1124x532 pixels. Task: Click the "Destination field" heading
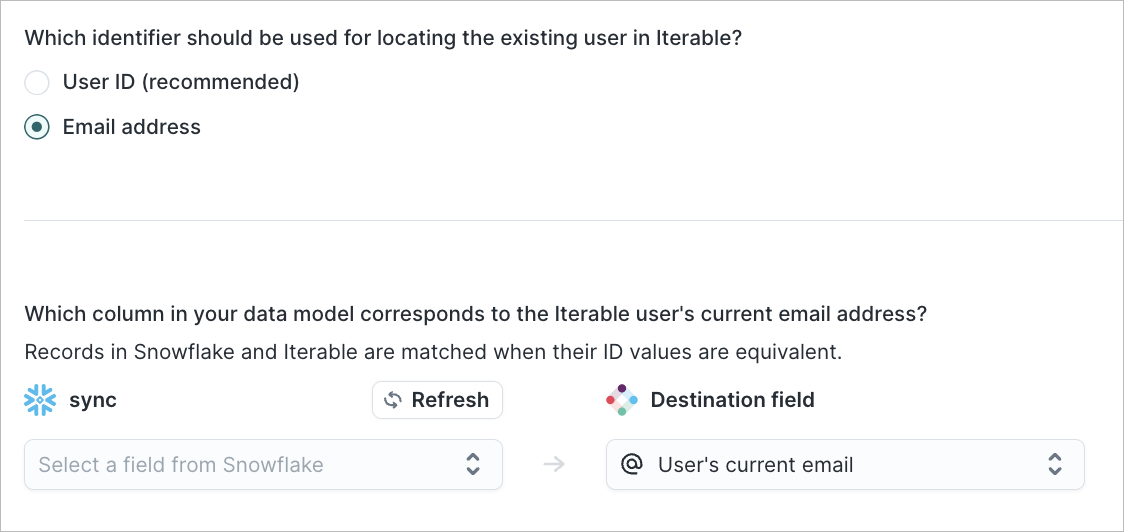[733, 399]
